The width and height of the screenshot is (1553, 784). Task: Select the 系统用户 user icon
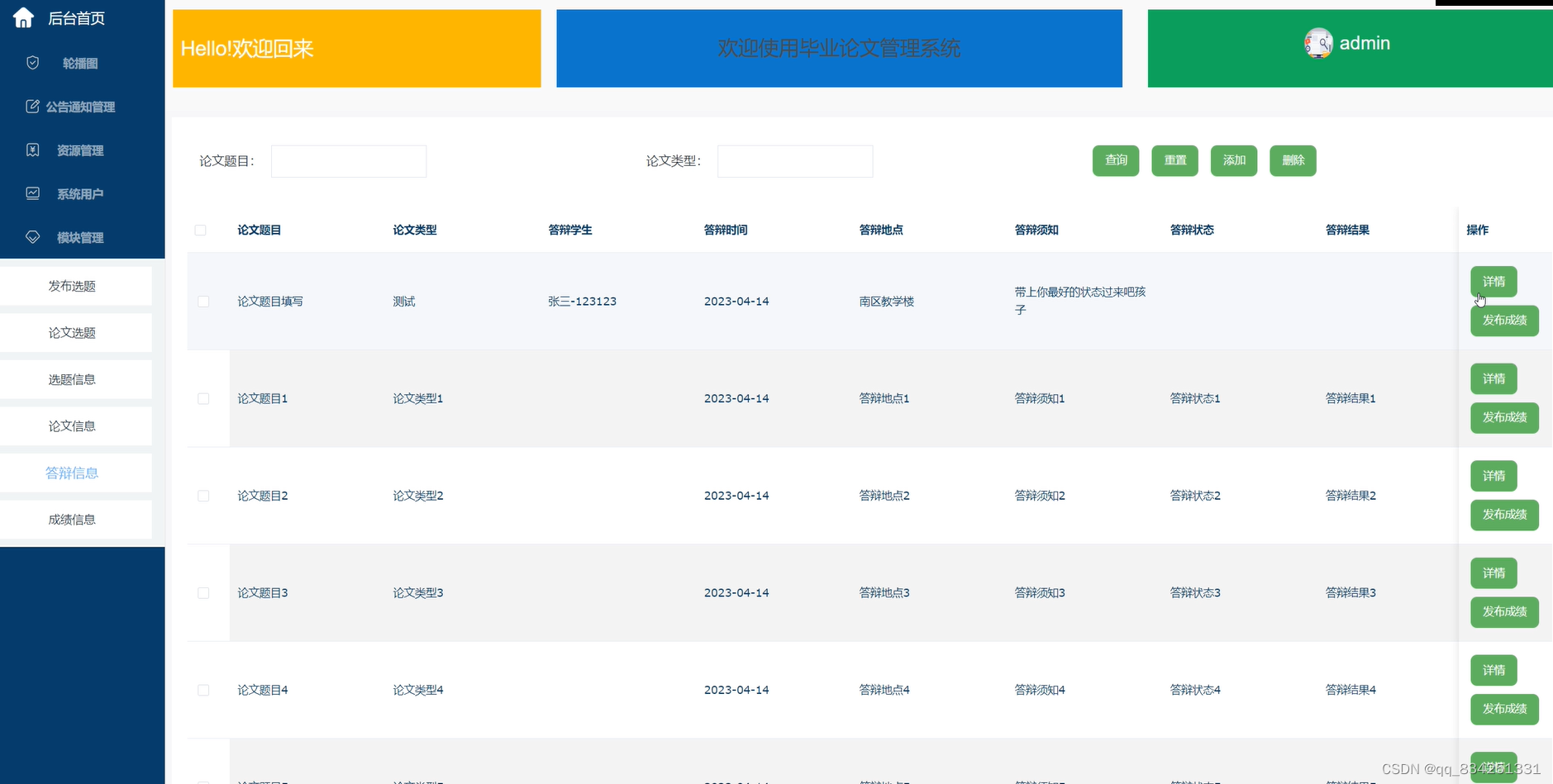[31, 192]
